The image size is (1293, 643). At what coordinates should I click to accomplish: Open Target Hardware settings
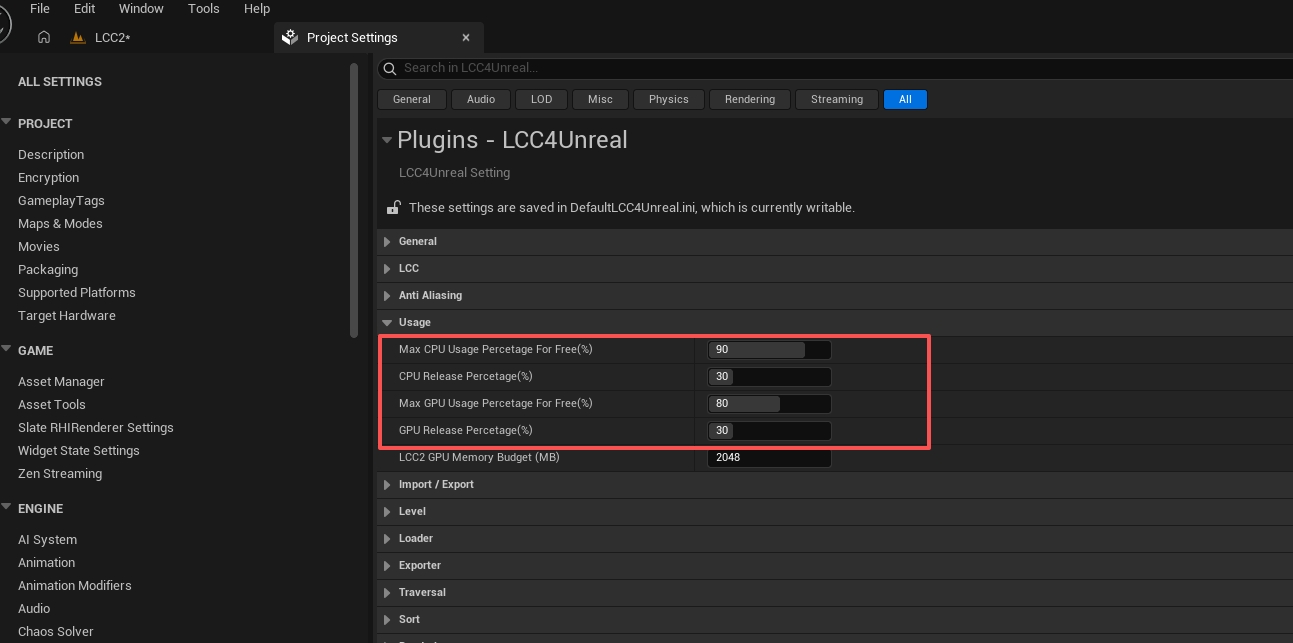tap(67, 315)
